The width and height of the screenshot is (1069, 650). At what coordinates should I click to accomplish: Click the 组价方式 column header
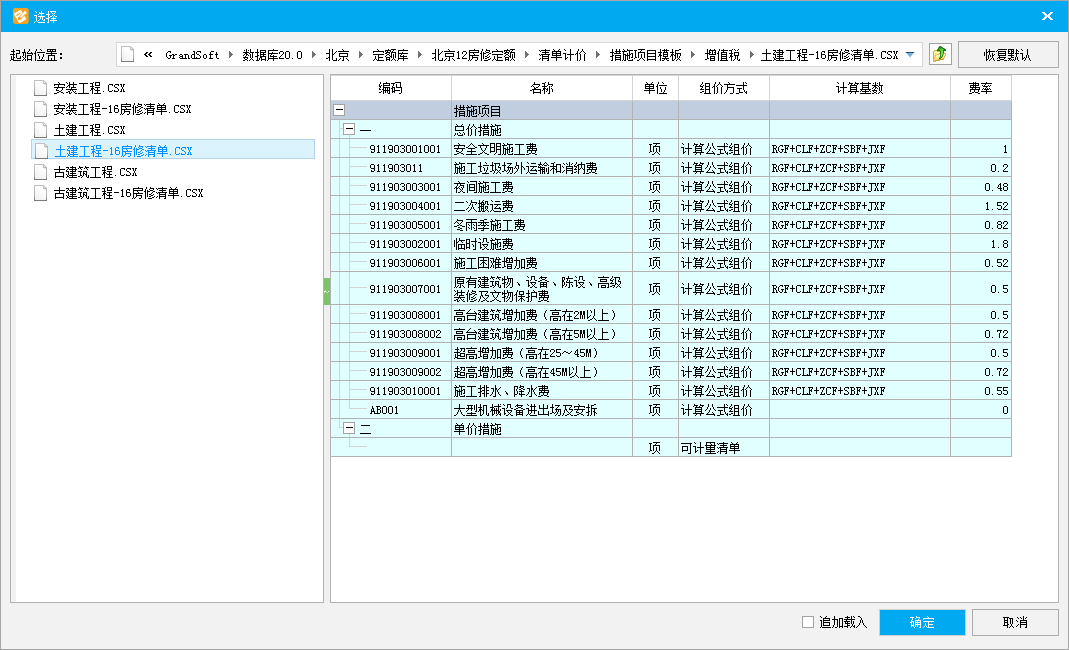pos(723,88)
